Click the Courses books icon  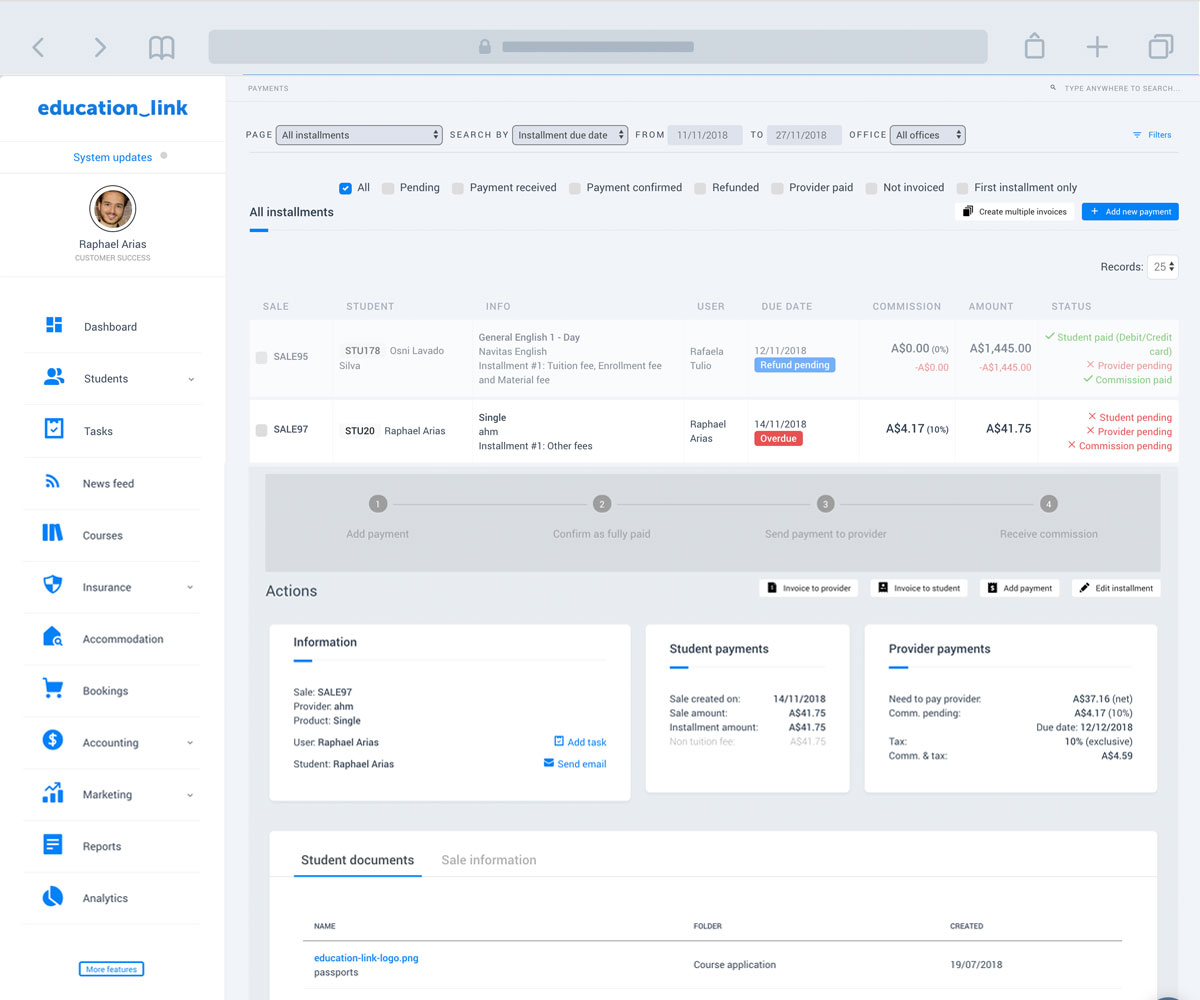click(x=54, y=534)
